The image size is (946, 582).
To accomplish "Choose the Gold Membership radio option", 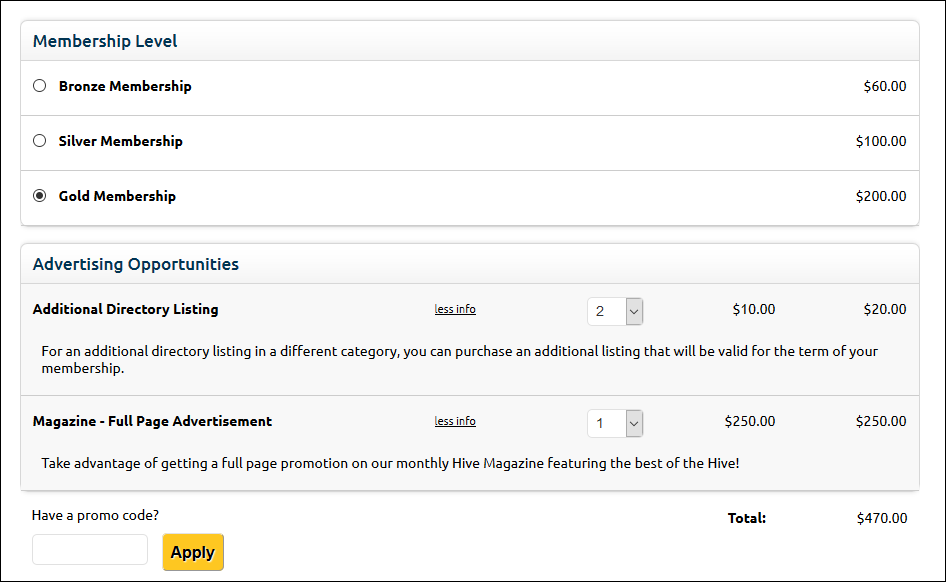I will click(x=40, y=195).
